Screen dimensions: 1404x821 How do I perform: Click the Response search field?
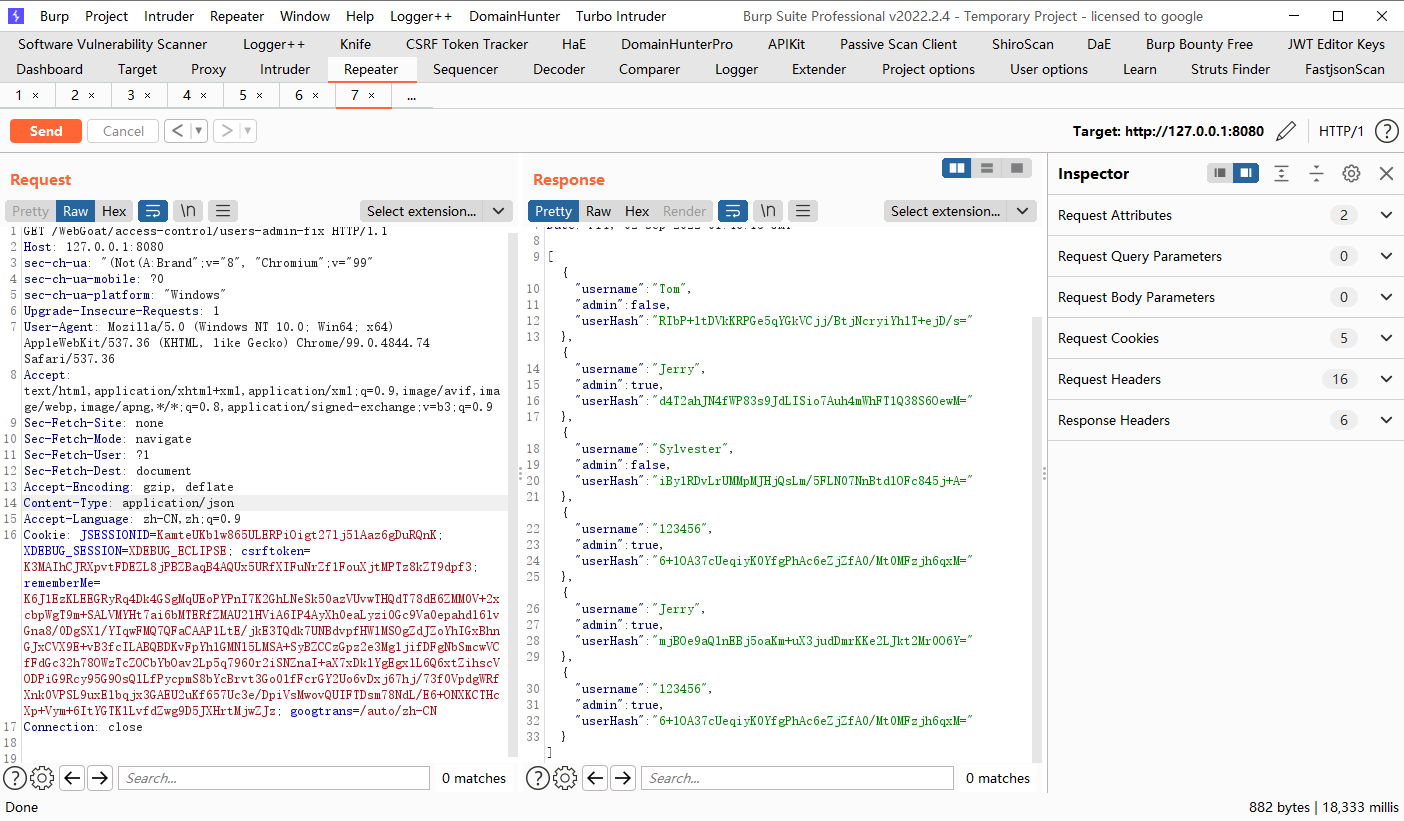point(797,778)
